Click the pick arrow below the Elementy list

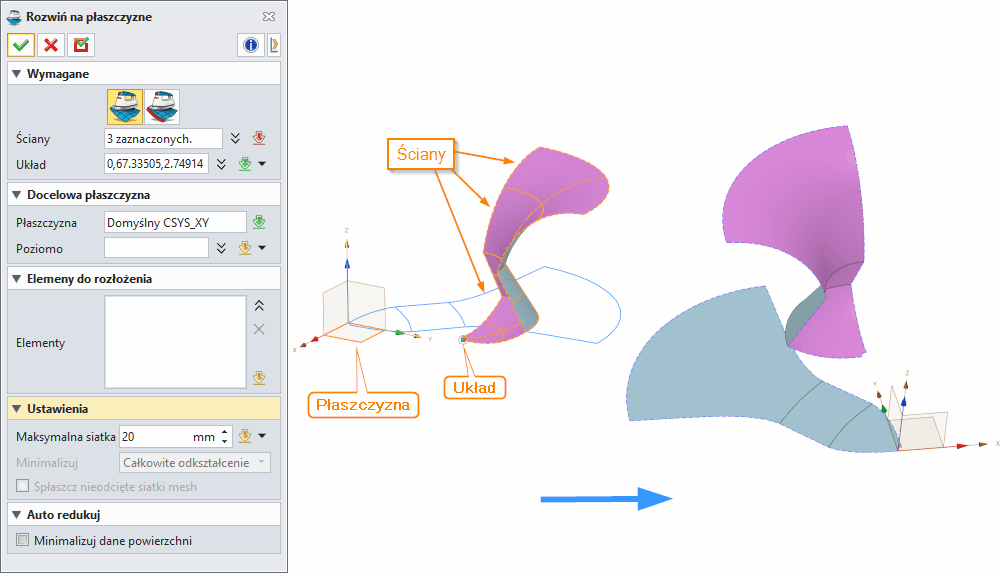coord(258,377)
